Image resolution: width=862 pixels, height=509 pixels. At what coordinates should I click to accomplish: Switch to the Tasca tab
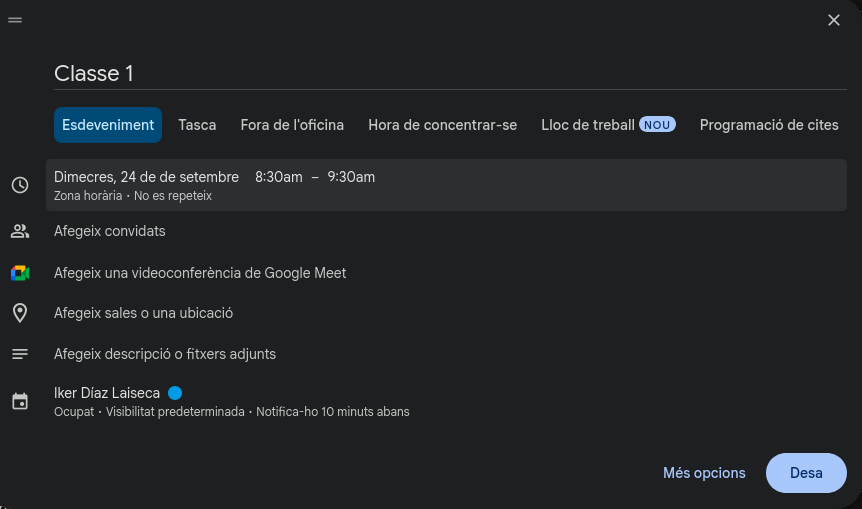[197, 125]
